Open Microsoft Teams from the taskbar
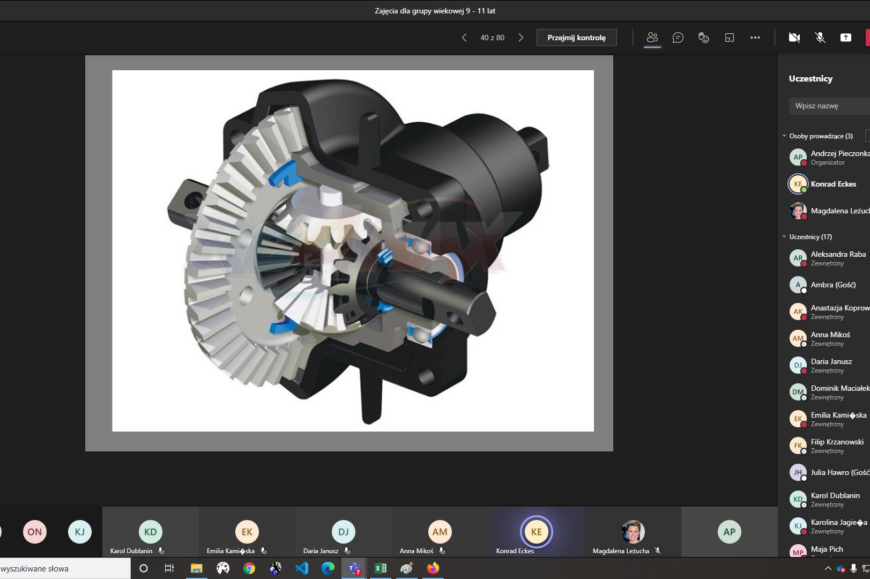The height and width of the screenshot is (579, 870). (x=354, y=568)
